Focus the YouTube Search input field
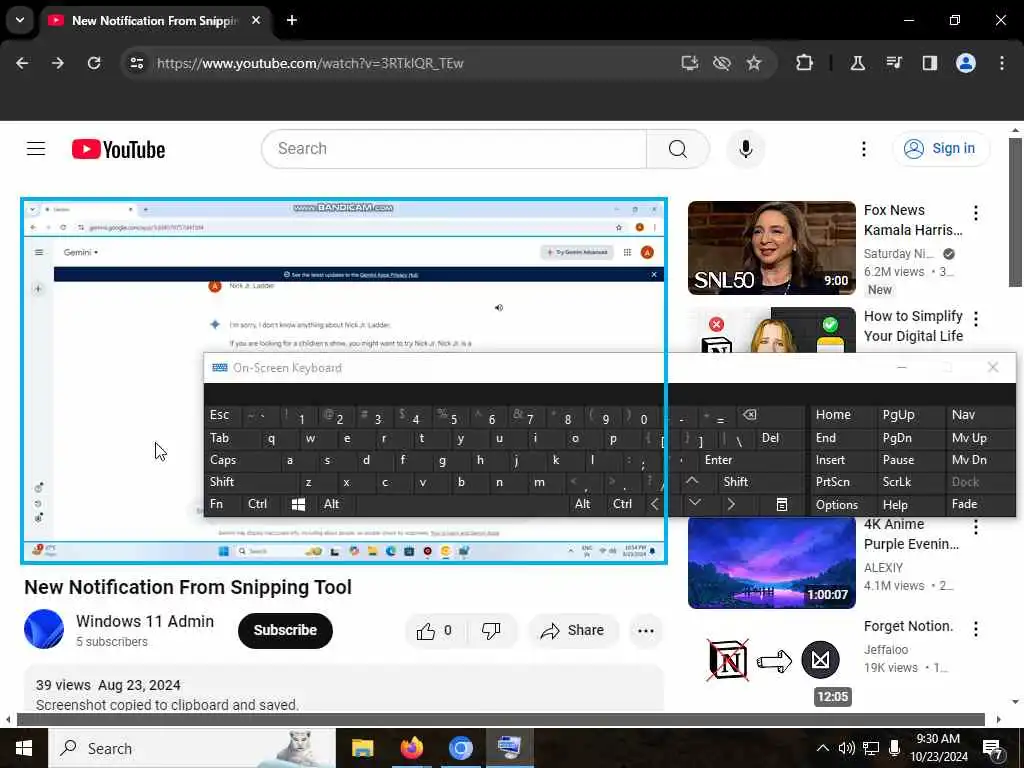1024x768 pixels. (x=454, y=149)
